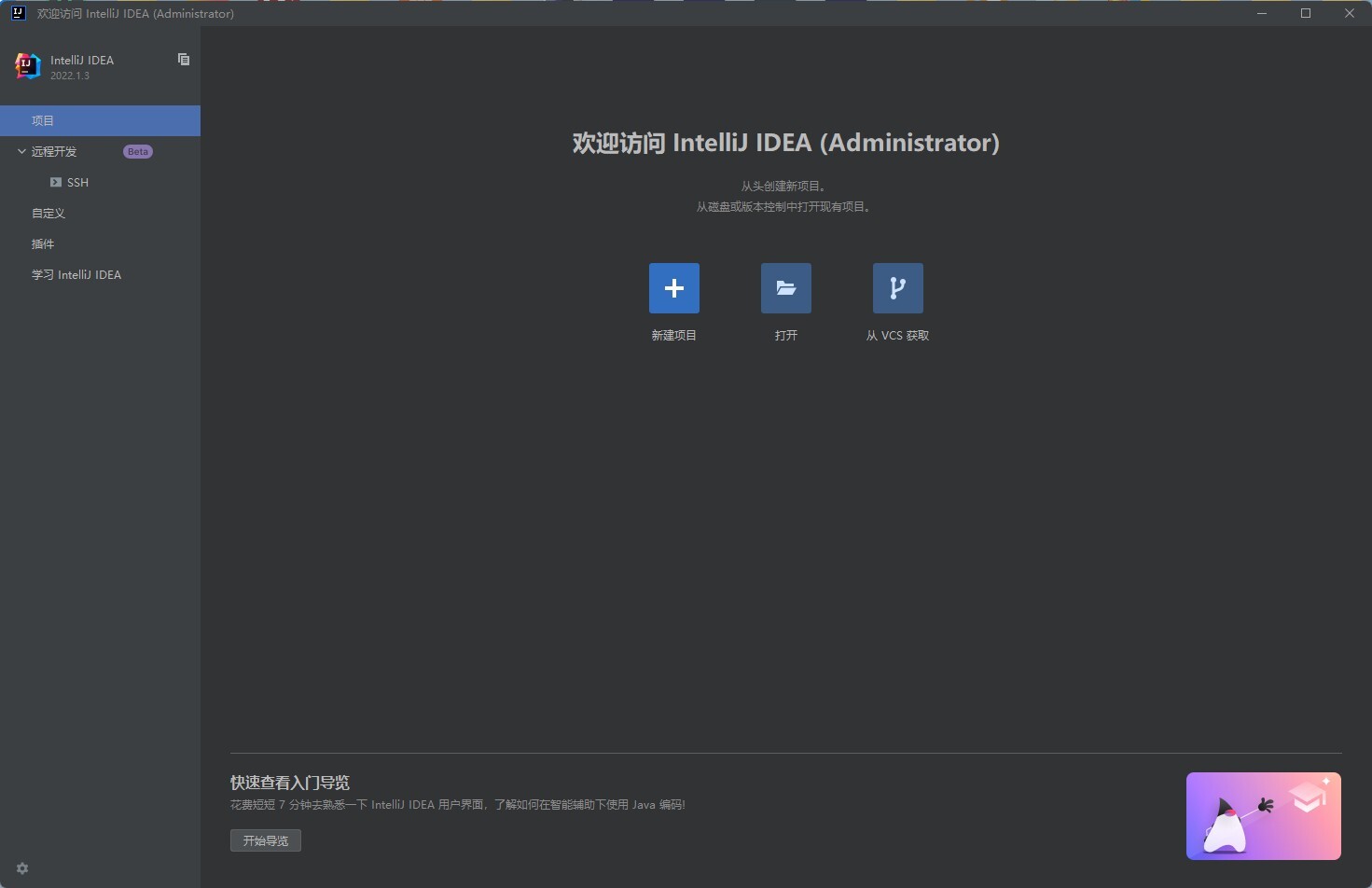Click the 从 VCS 获取 label
Viewport: 1372px width, 888px height.
click(898, 336)
